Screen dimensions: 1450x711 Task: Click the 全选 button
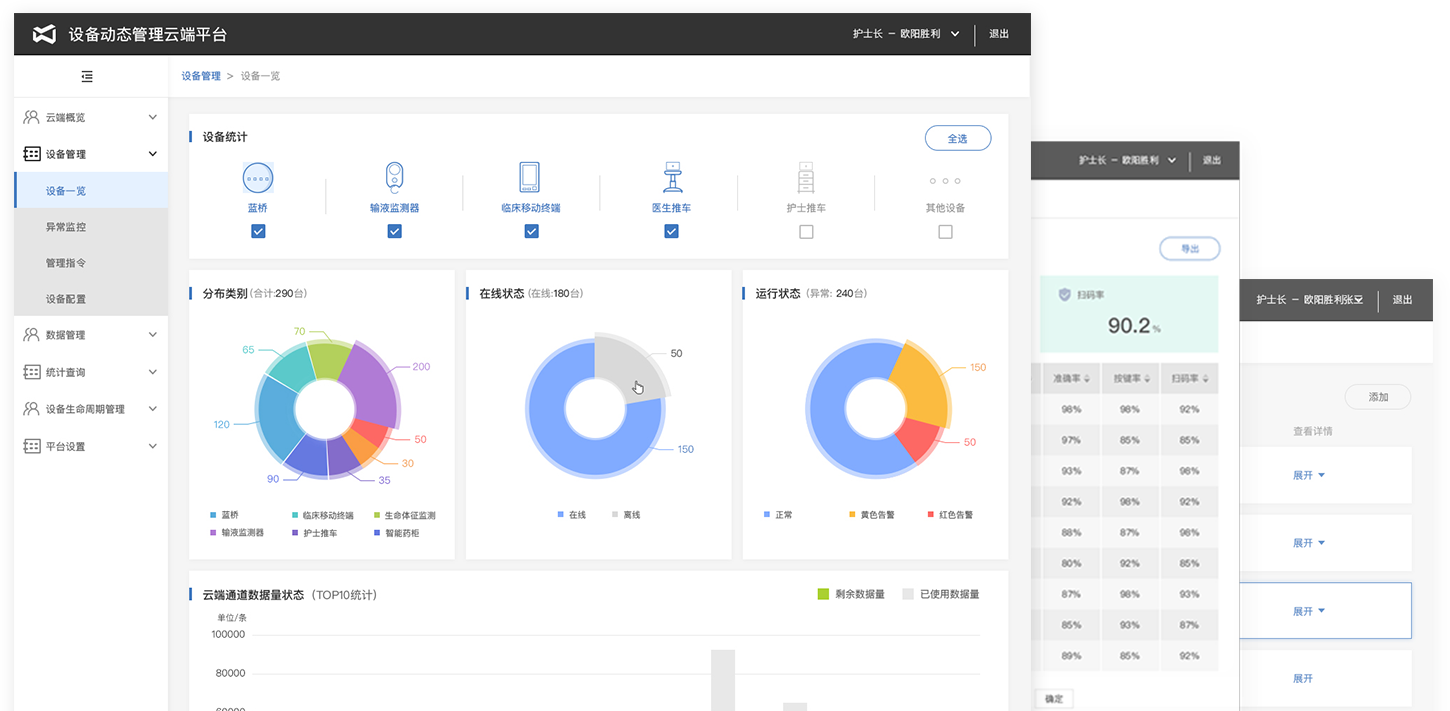[x=957, y=139]
